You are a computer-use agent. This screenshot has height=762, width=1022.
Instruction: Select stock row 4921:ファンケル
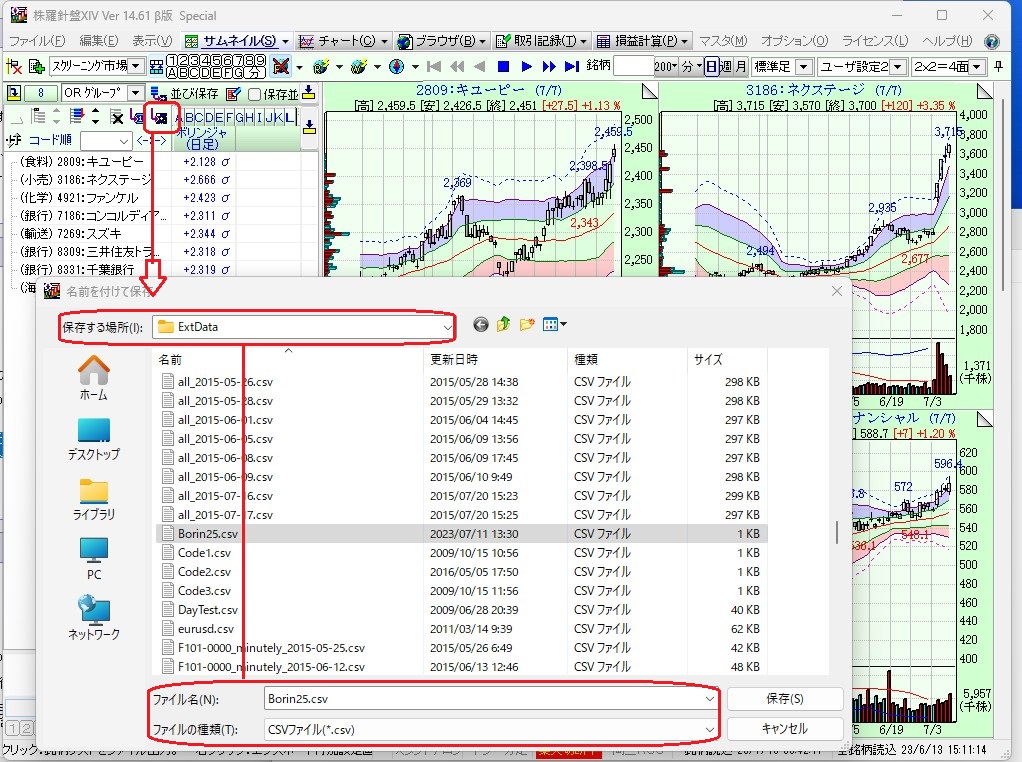[x=79, y=198]
